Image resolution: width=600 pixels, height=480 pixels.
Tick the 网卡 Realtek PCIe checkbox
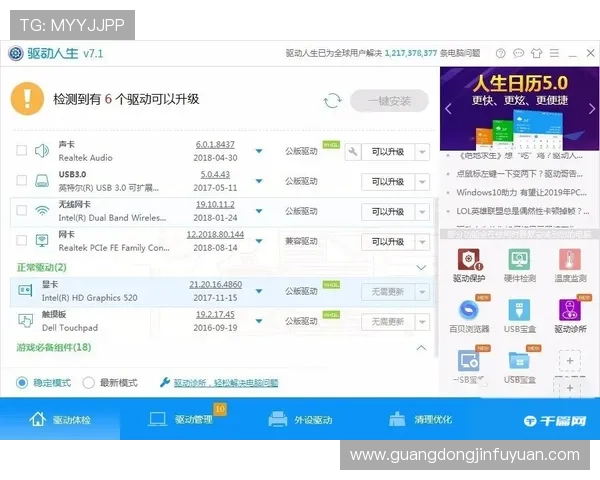point(22,240)
